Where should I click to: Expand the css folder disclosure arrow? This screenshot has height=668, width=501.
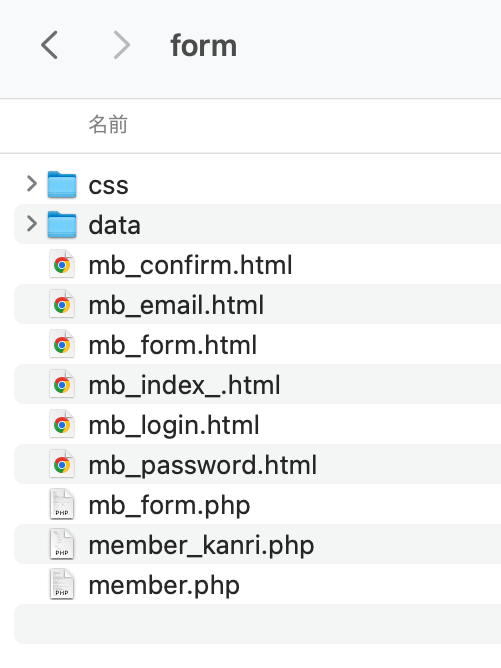tap(32, 184)
